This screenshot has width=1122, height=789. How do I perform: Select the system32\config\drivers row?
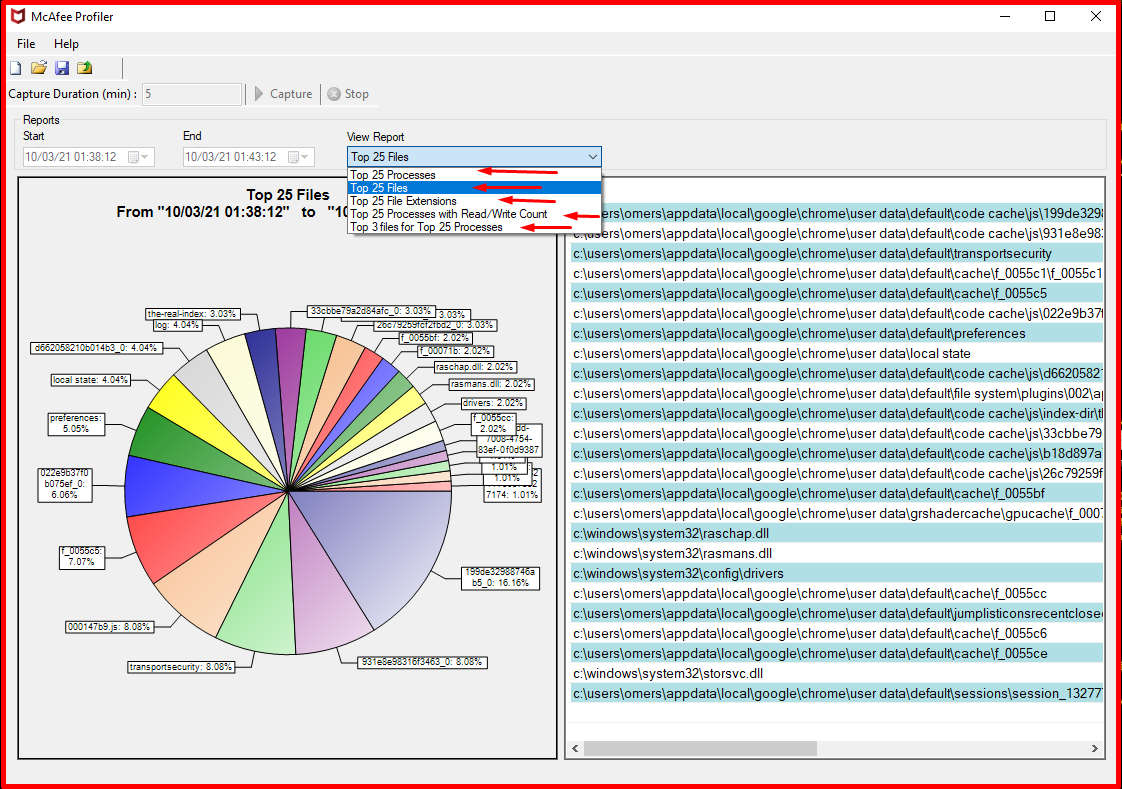point(836,574)
